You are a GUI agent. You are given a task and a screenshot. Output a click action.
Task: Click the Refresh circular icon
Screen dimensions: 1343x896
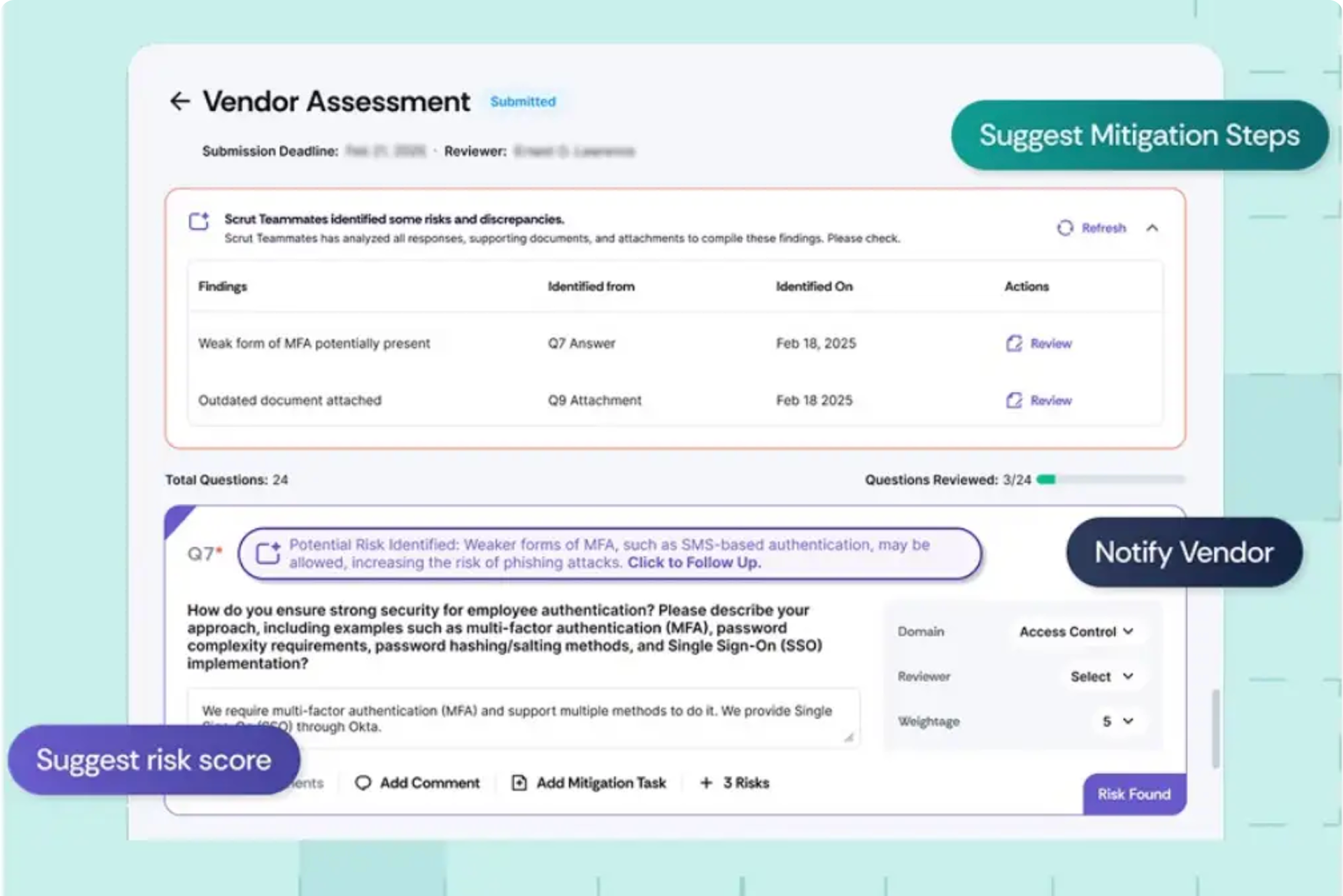[1064, 228]
